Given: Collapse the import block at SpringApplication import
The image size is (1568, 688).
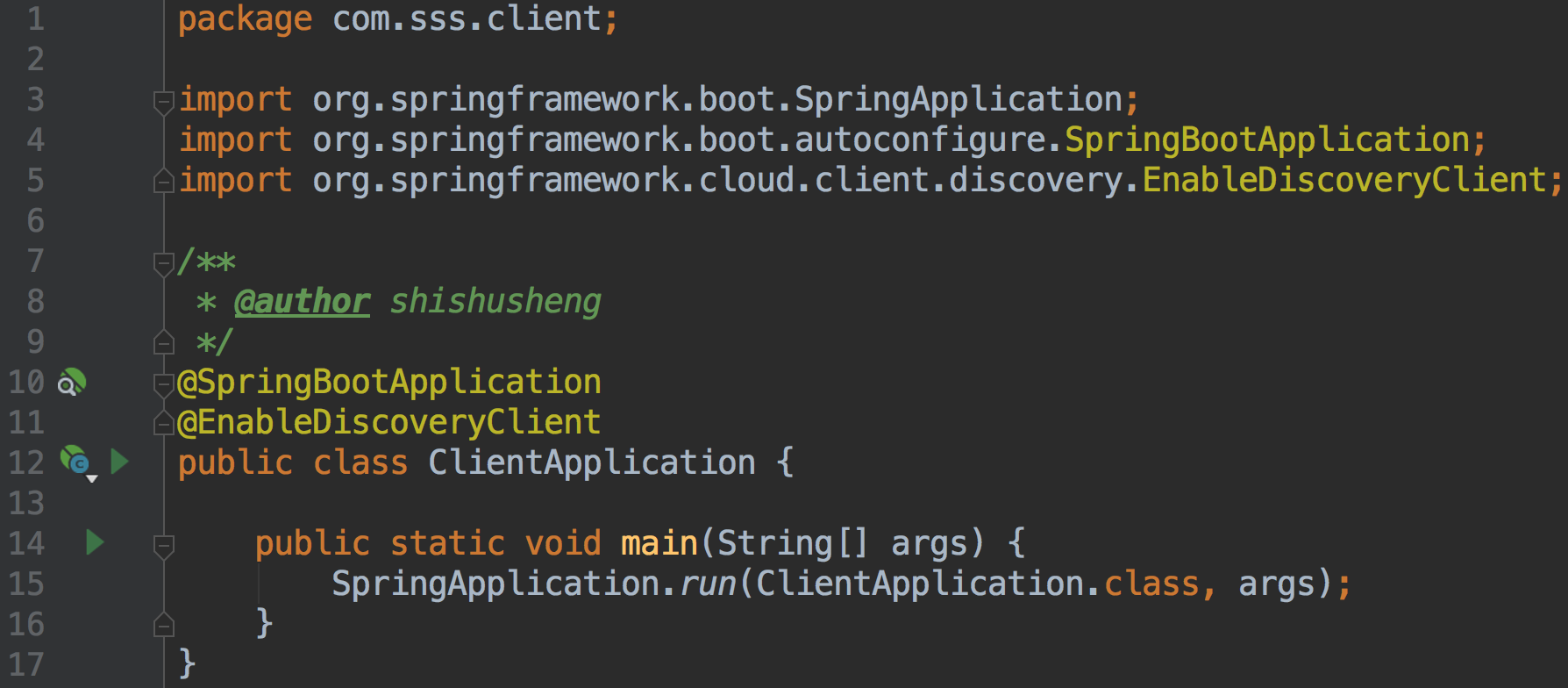Looking at the screenshot, I should tap(163, 102).
